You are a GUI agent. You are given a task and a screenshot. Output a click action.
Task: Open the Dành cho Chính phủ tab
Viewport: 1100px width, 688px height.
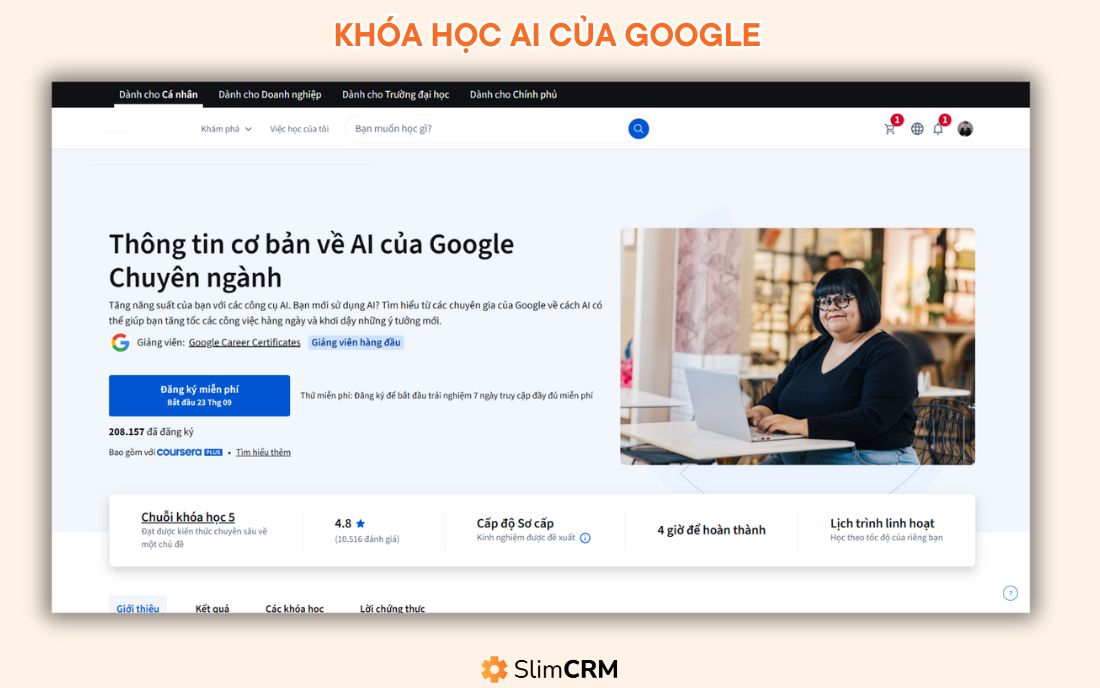514,94
